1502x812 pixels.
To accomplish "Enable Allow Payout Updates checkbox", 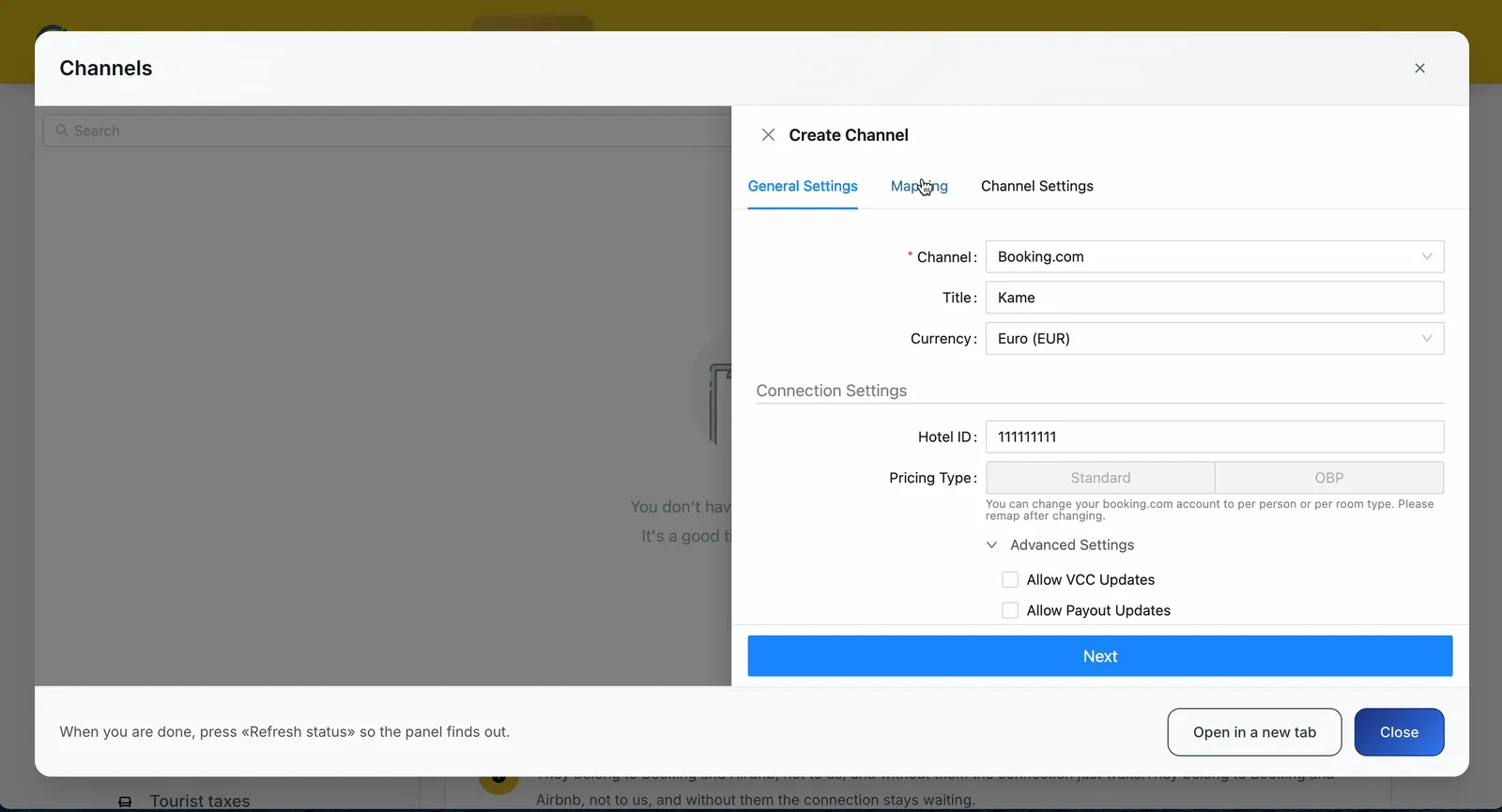I will 1010,611.
